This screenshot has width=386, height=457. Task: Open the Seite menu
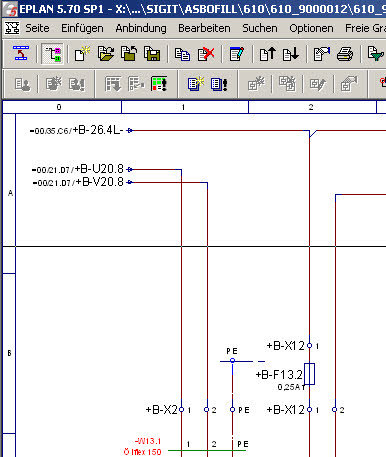click(x=37, y=28)
